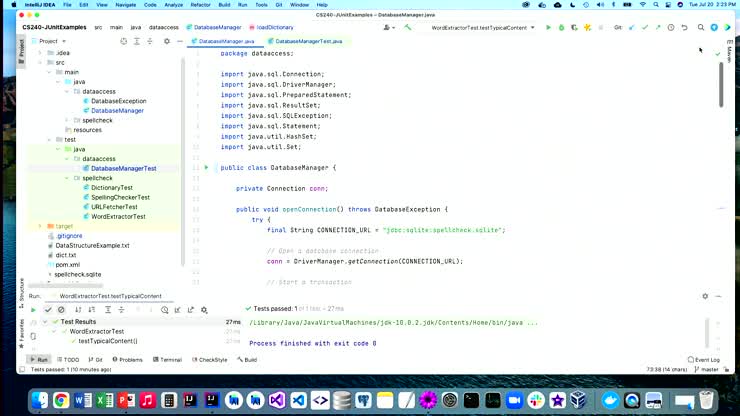Collapse the test folder node
Screen dimensions: 740x416
tap(49, 140)
